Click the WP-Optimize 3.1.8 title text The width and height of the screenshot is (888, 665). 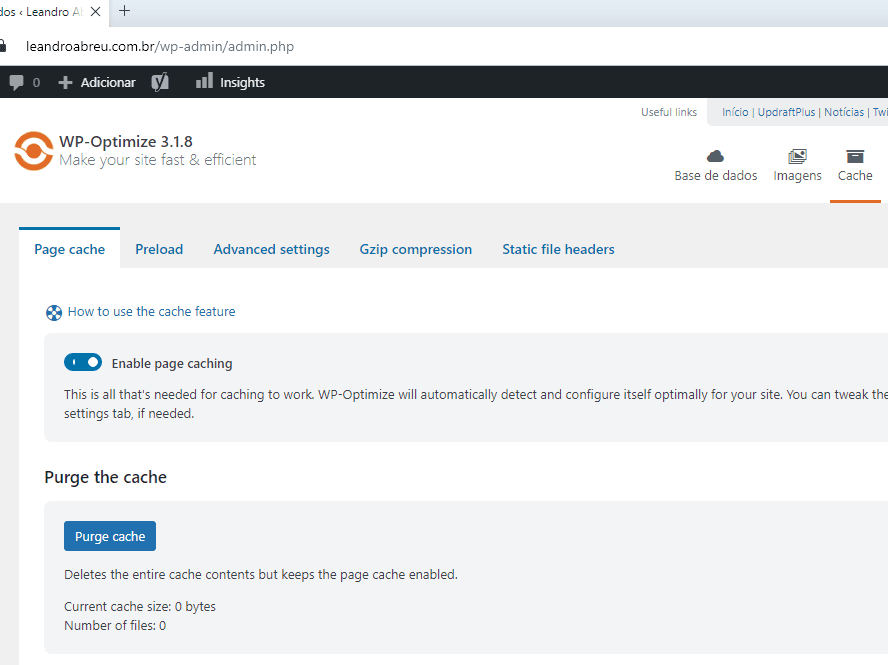pos(126,142)
